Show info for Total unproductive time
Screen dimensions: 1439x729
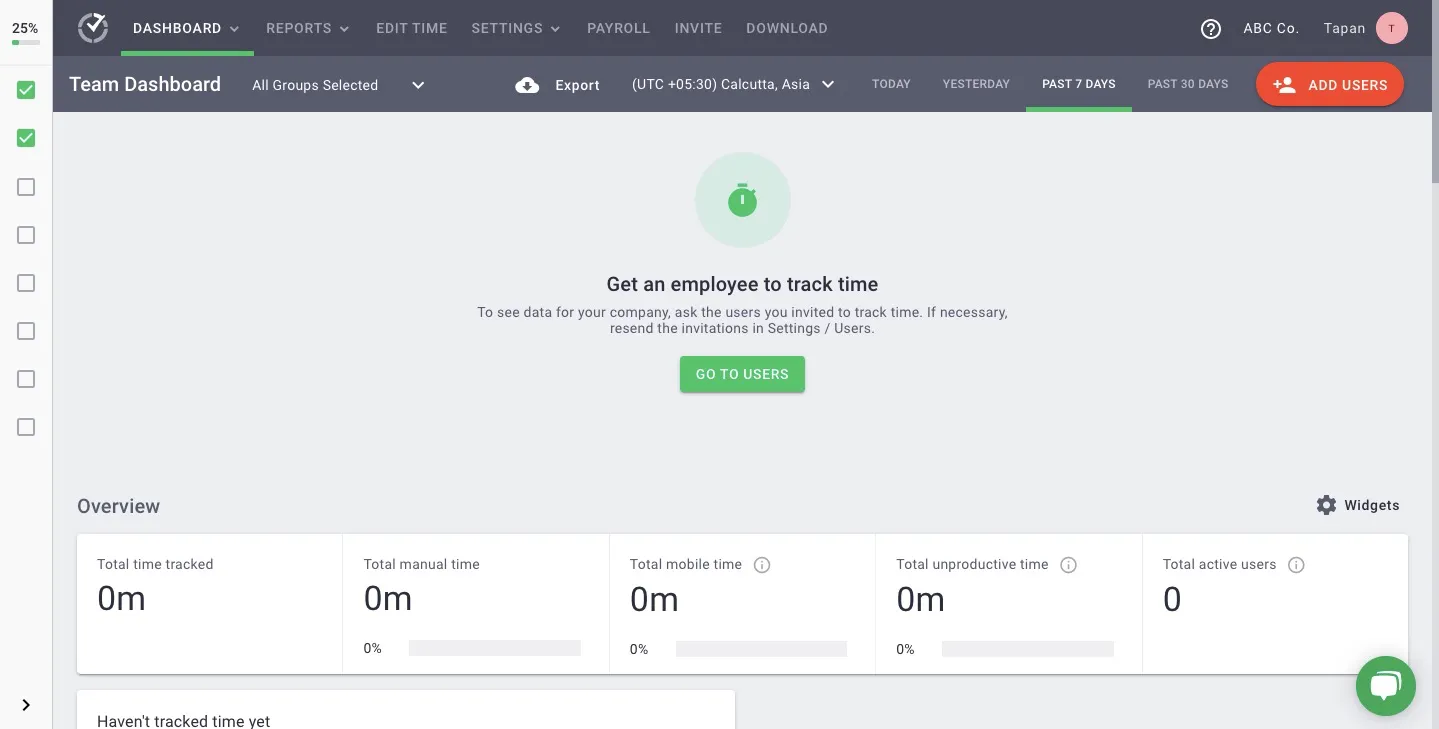[1068, 565]
